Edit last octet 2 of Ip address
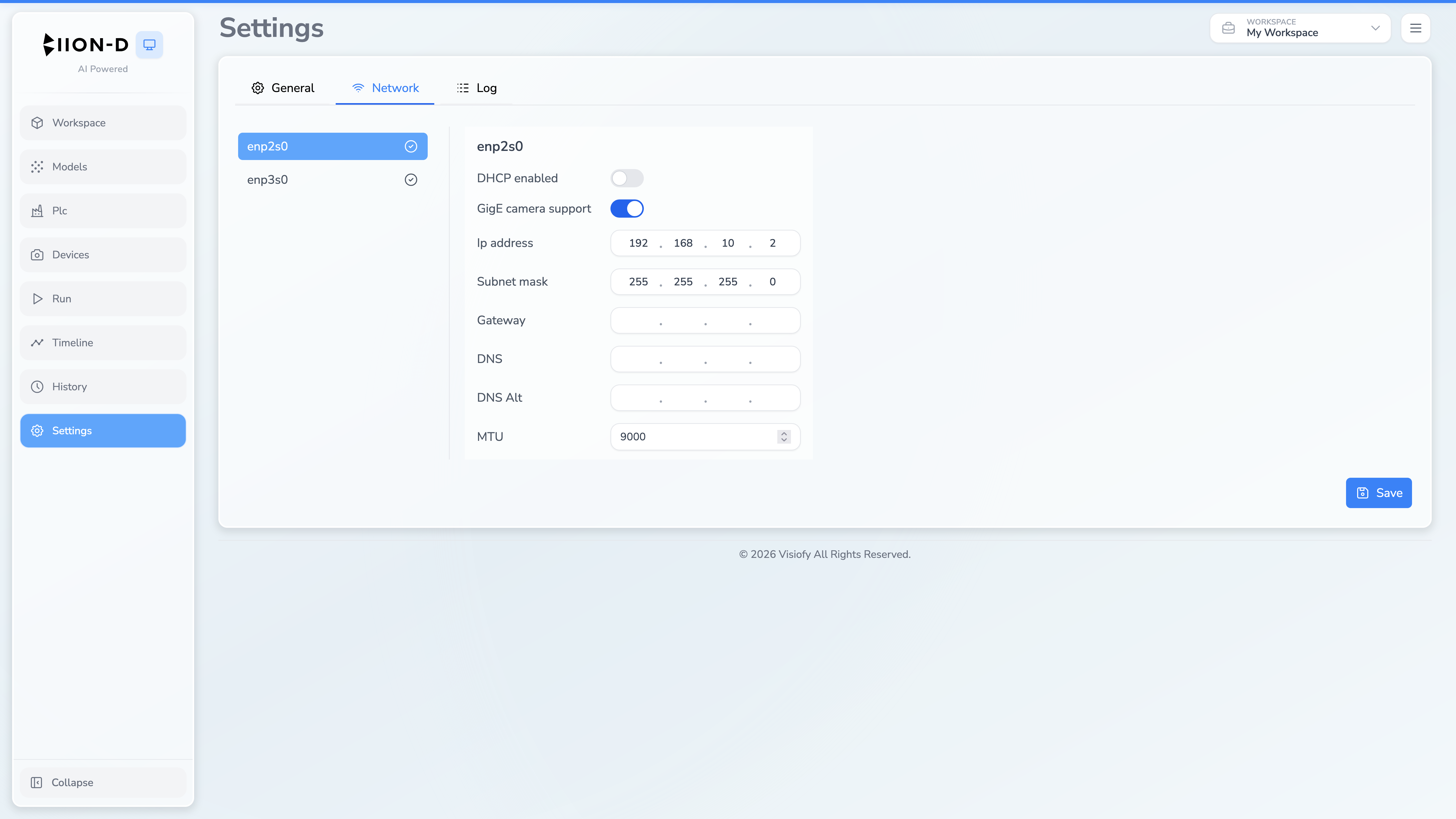Viewport: 1456px width, 819px height. pos(773,243)
